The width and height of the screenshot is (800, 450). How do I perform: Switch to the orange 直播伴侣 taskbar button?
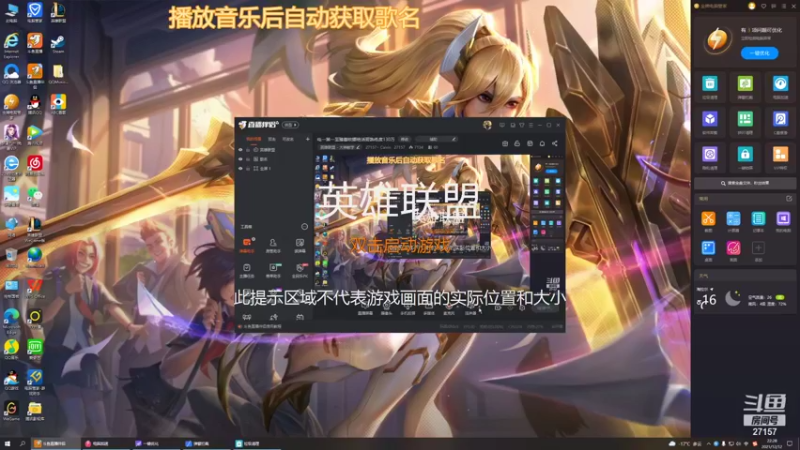55,443
